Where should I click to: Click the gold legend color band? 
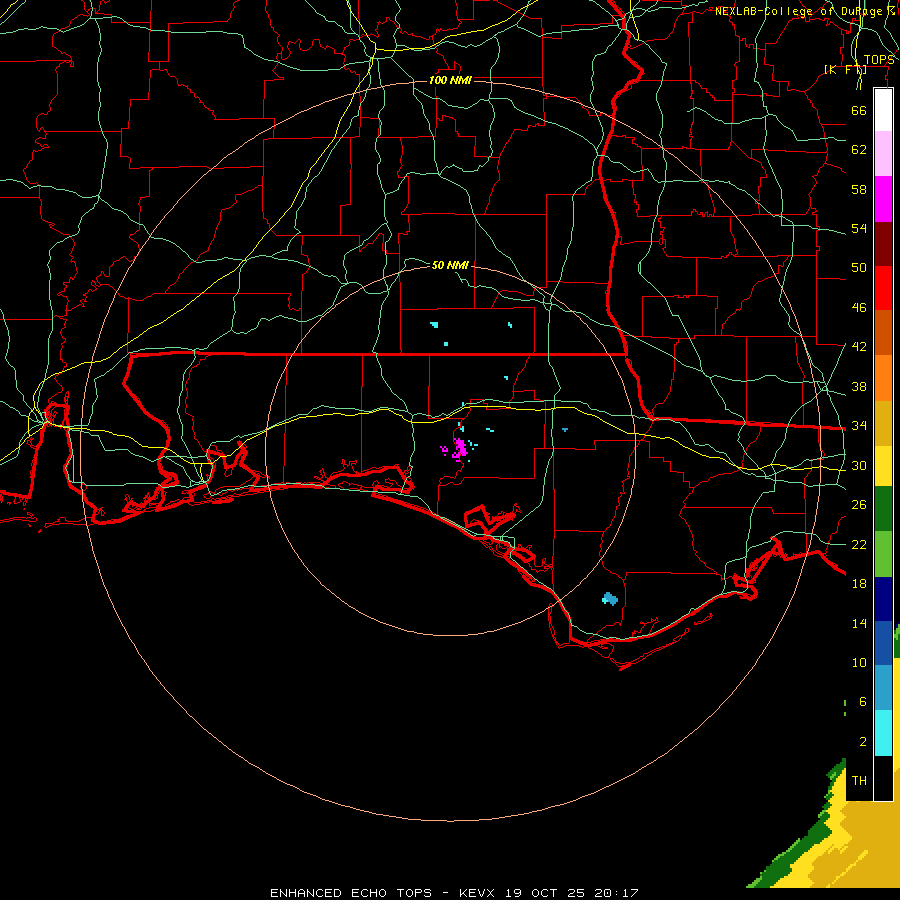click(883, 423)
